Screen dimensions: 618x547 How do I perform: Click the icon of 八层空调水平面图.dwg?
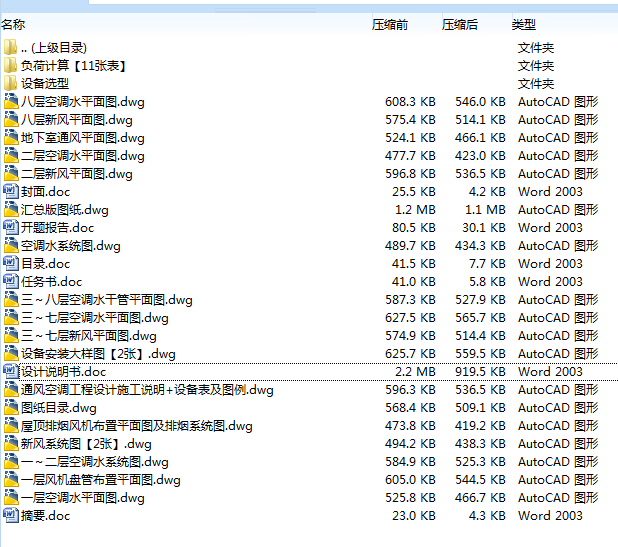(x=11, y=101)
